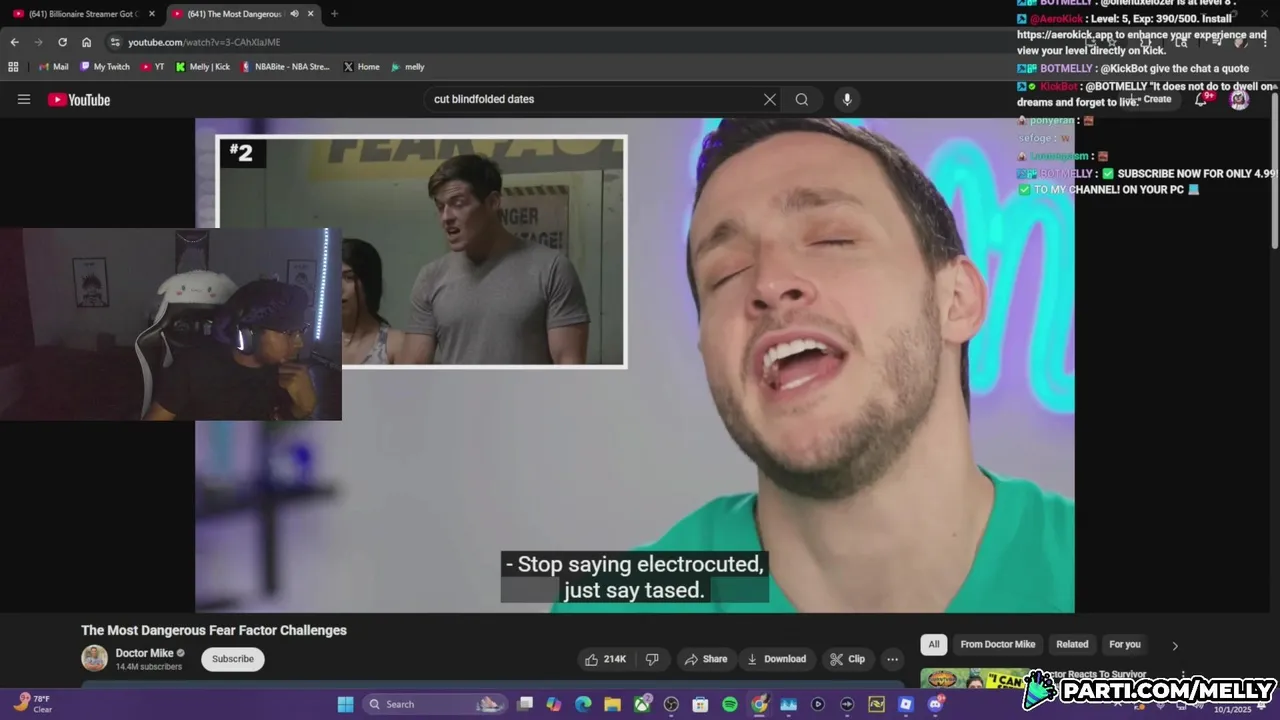This screenshot has width=1280, height=720.
Task: Clear the search box with the X
Action: pyautogui.click(x=770, y=99)
